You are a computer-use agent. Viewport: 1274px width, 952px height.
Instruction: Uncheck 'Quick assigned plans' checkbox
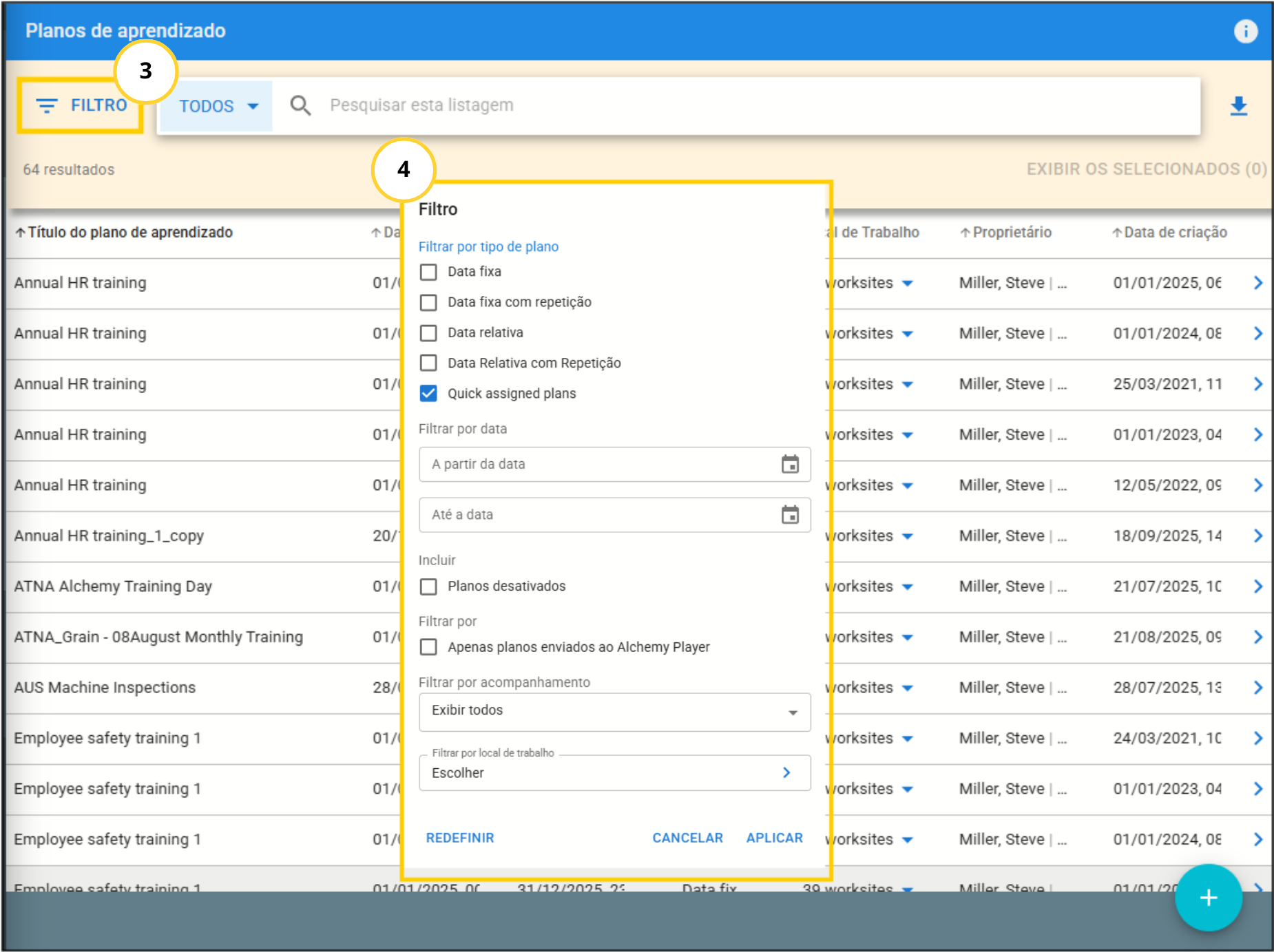tap(428, 394)
